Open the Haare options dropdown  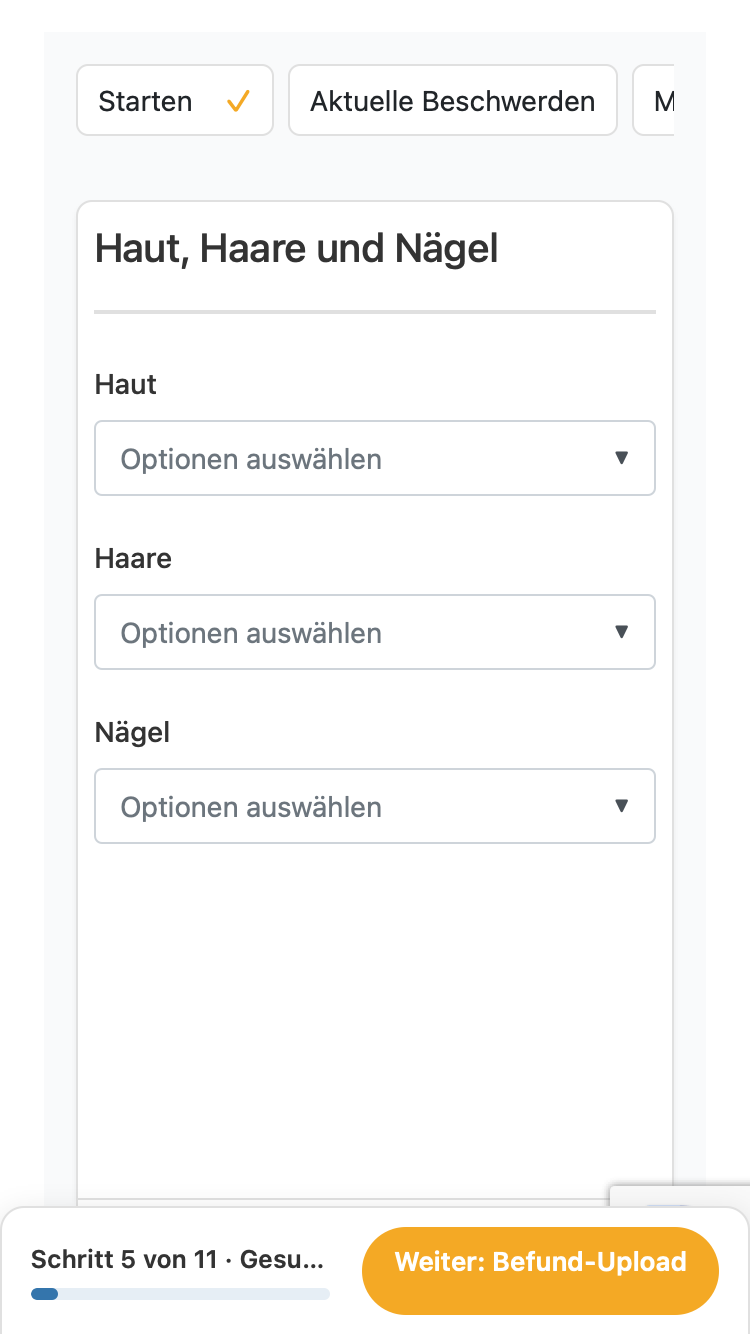click(x=375, y=632)
